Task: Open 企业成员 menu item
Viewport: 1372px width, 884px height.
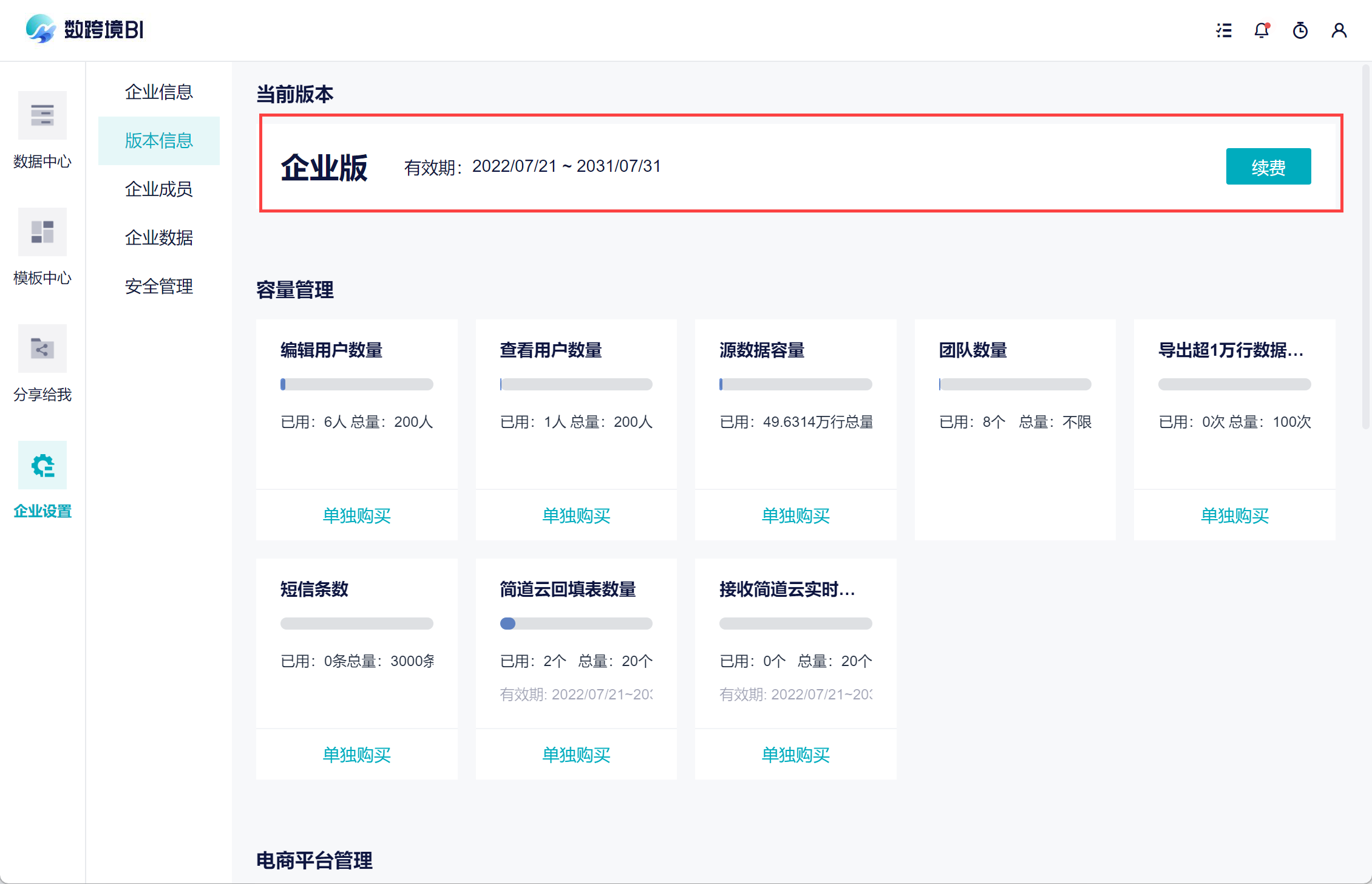Action: coord(158,189)
